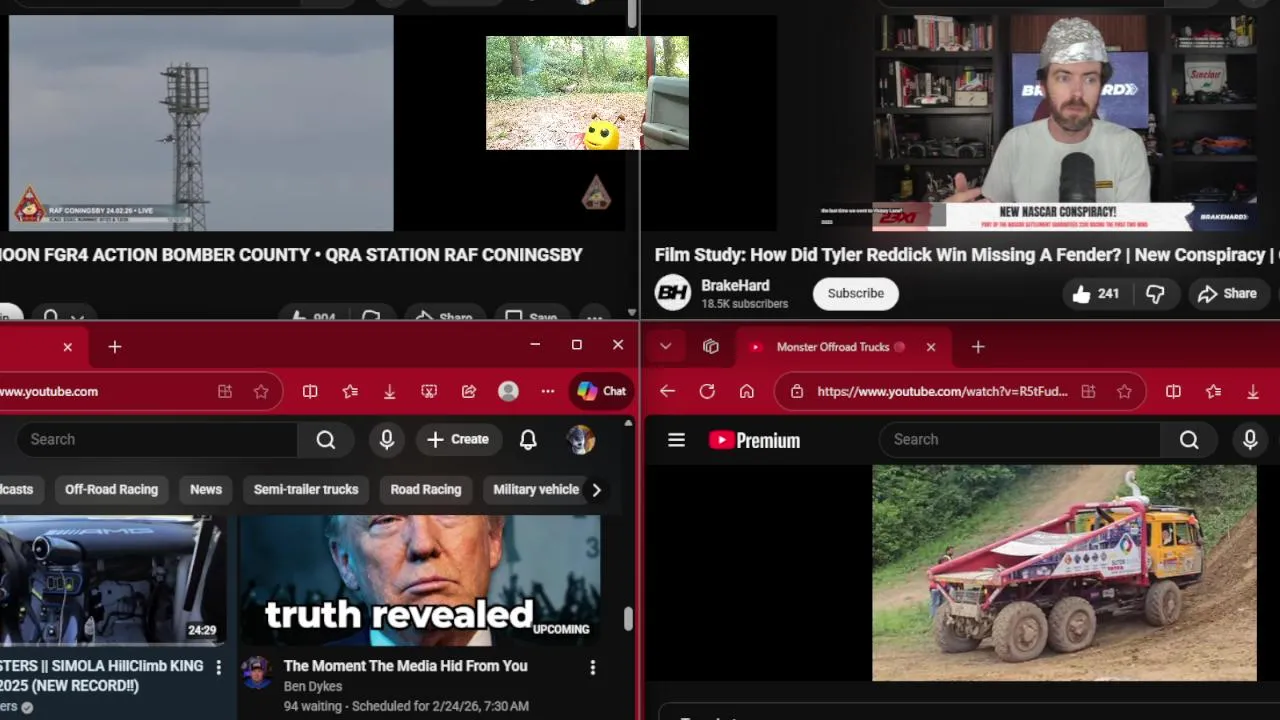Open options menu for the SIMOLA HillClimb video
The image size is (1280, 720).
218,667
